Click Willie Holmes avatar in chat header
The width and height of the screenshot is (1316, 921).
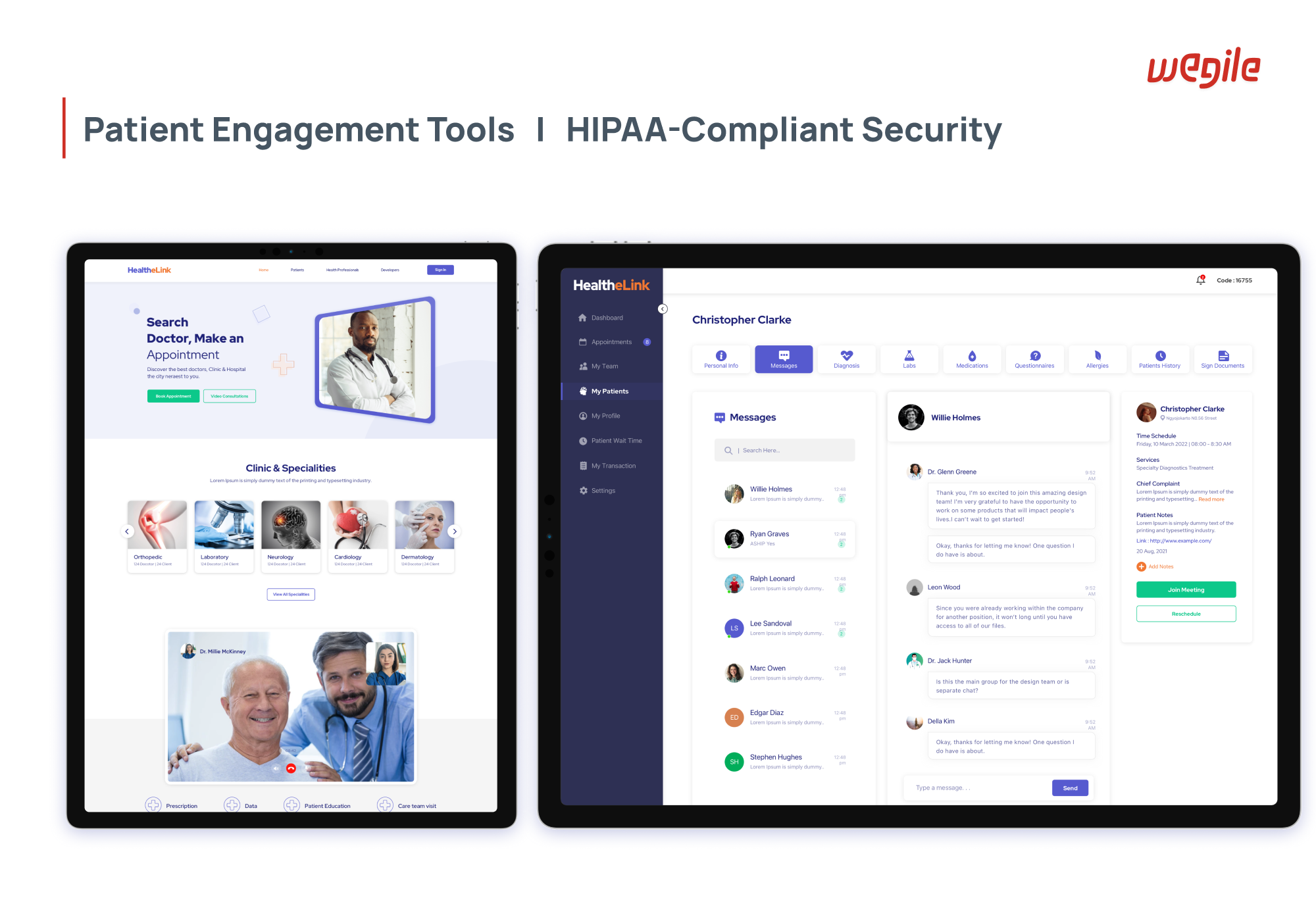911,418
